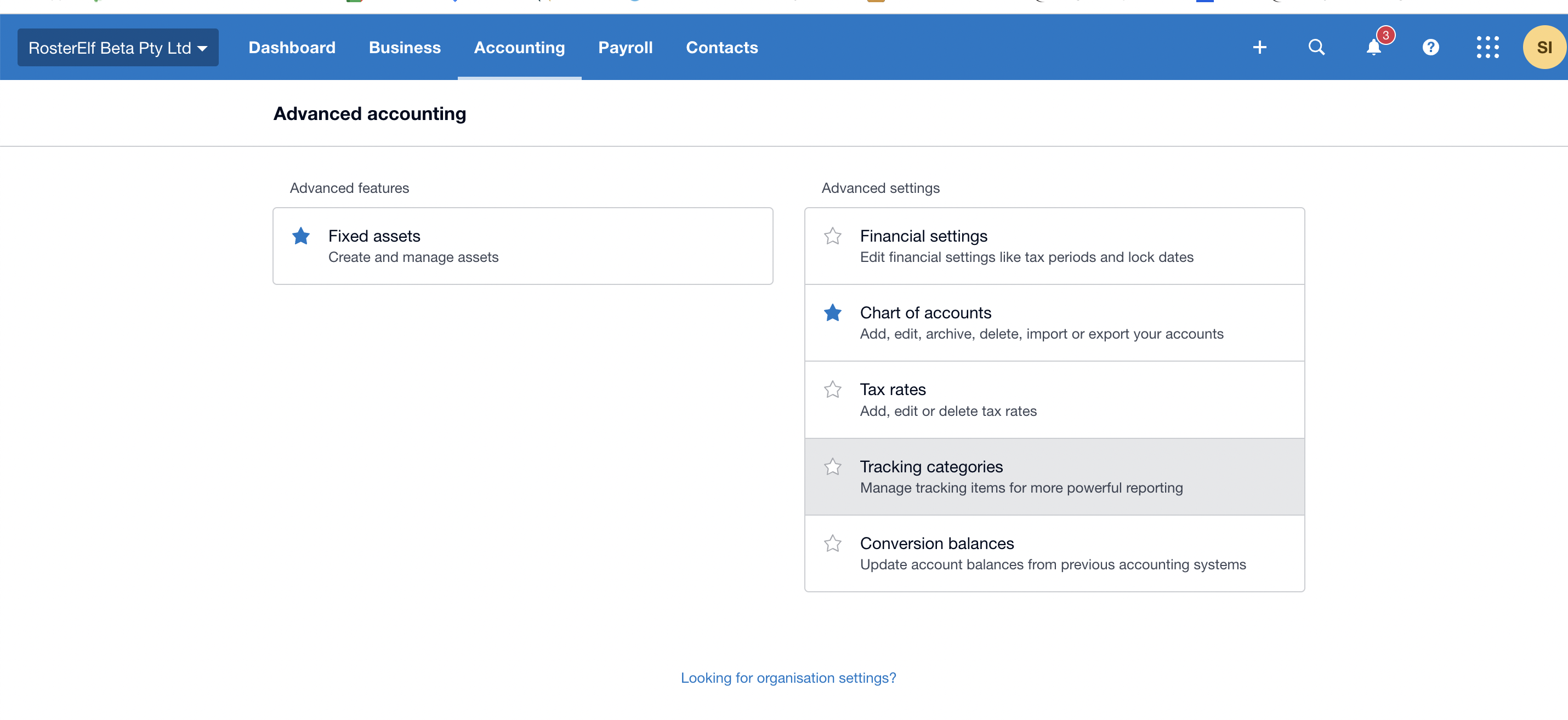This screenshot has height=720, width=1568.
Task: Click 'Create and manage assets' description
Action: (x=413, y=257)
